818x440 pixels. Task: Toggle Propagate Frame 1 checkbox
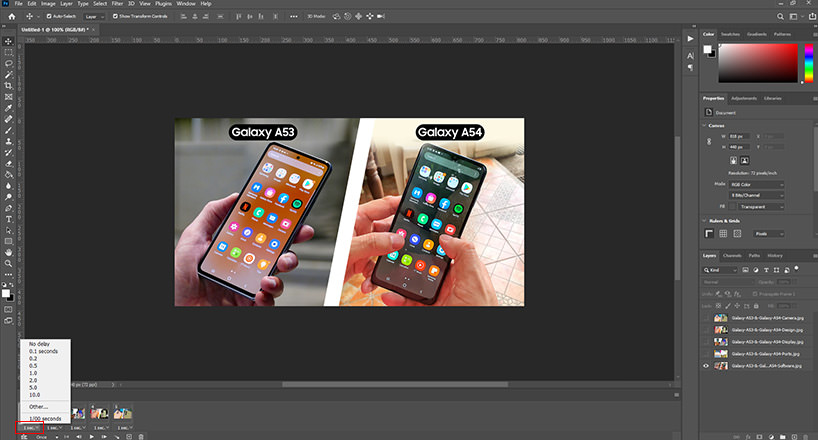(x=755, y=294)
